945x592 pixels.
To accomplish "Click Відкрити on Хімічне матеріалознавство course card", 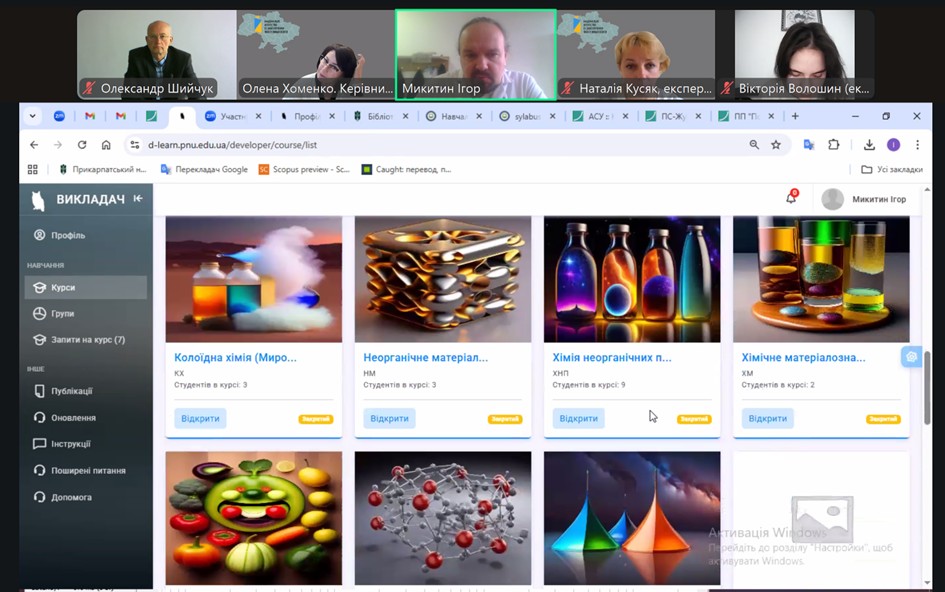I will 767,418.
